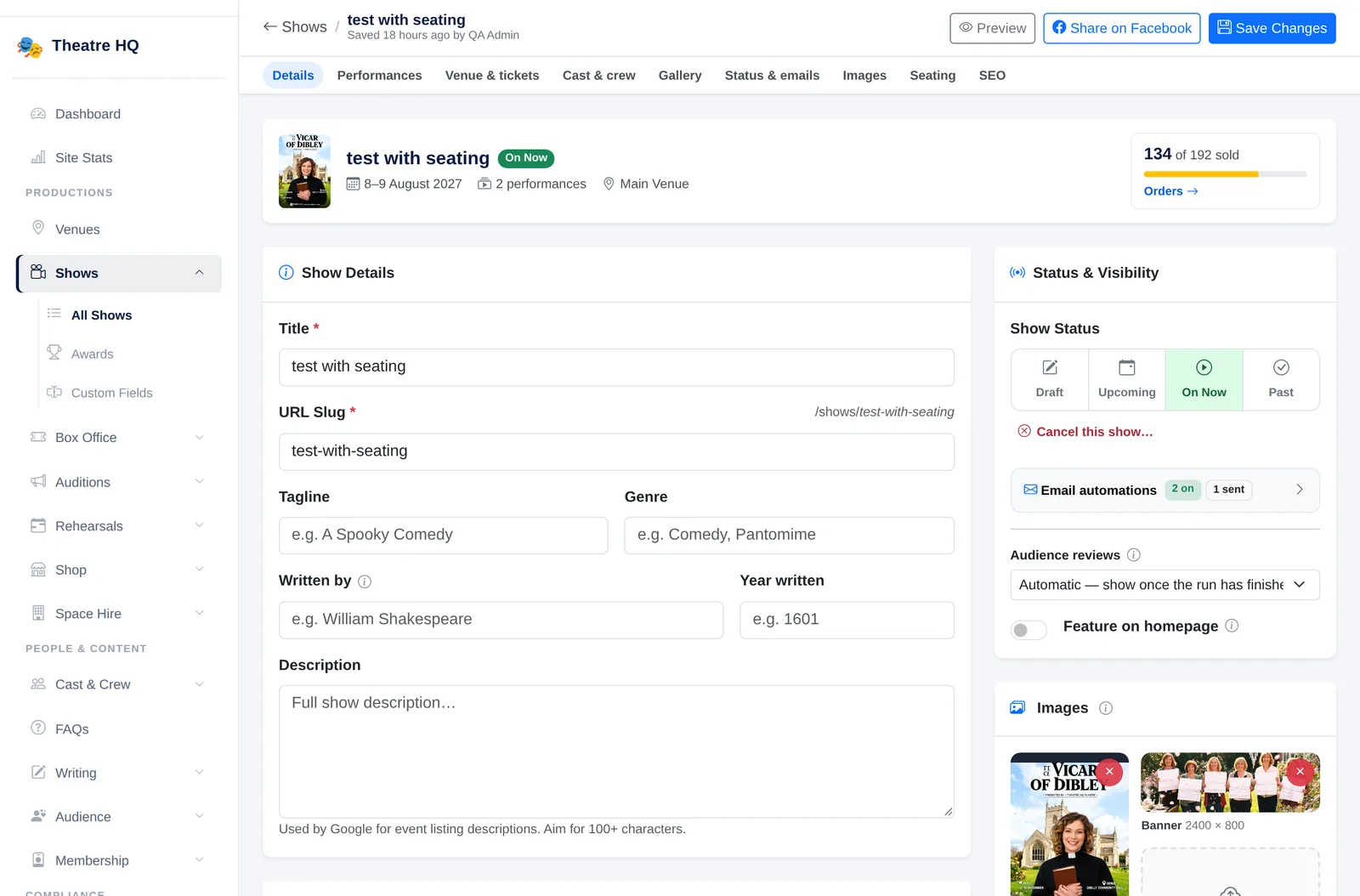This screenshot has height=896, width=1360.
Task: Remove the banner image
Action: pyautogui.click(x=1300, y=771)
